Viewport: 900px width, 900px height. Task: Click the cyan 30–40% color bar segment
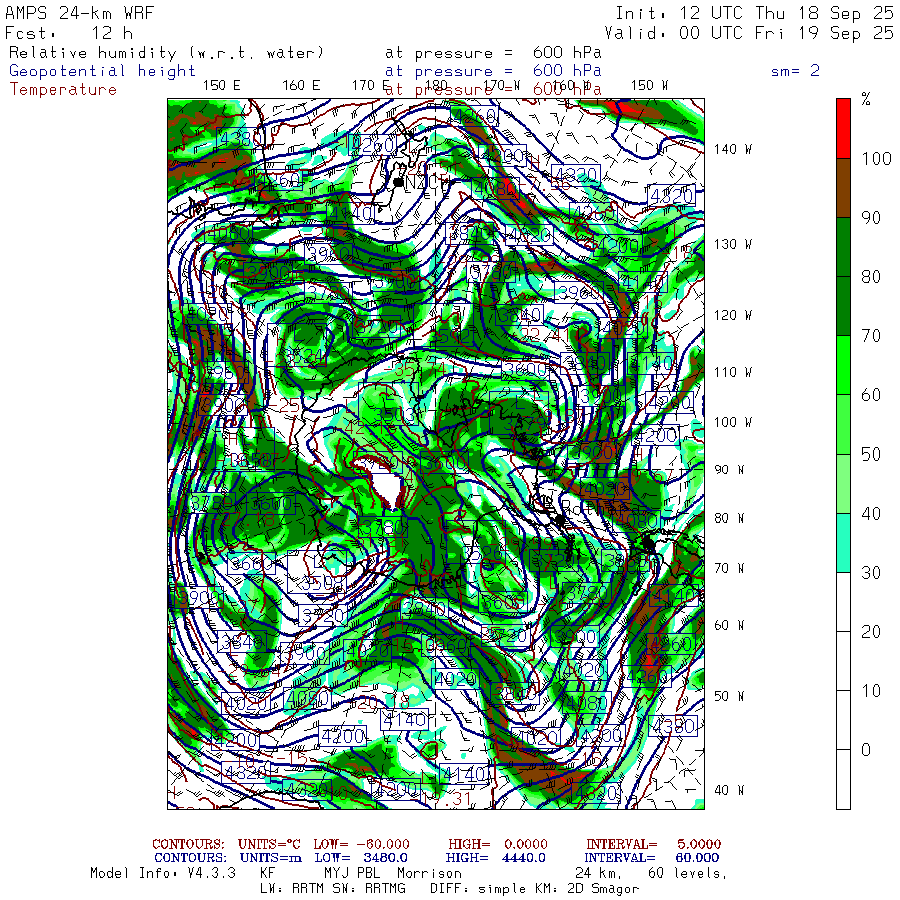tap(843, 542)
